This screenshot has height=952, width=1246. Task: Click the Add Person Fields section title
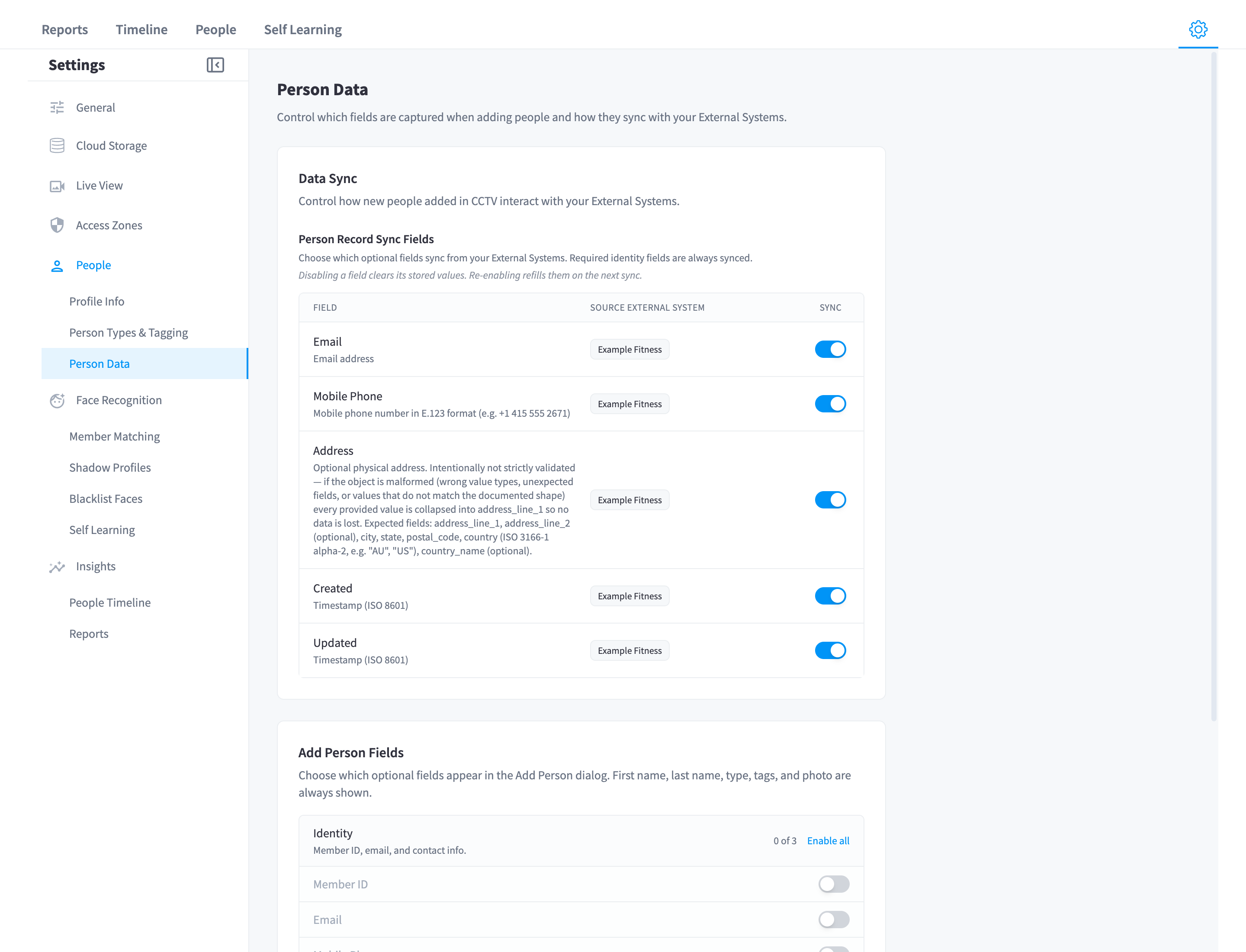pyautogui.click(x=351, y=753)
